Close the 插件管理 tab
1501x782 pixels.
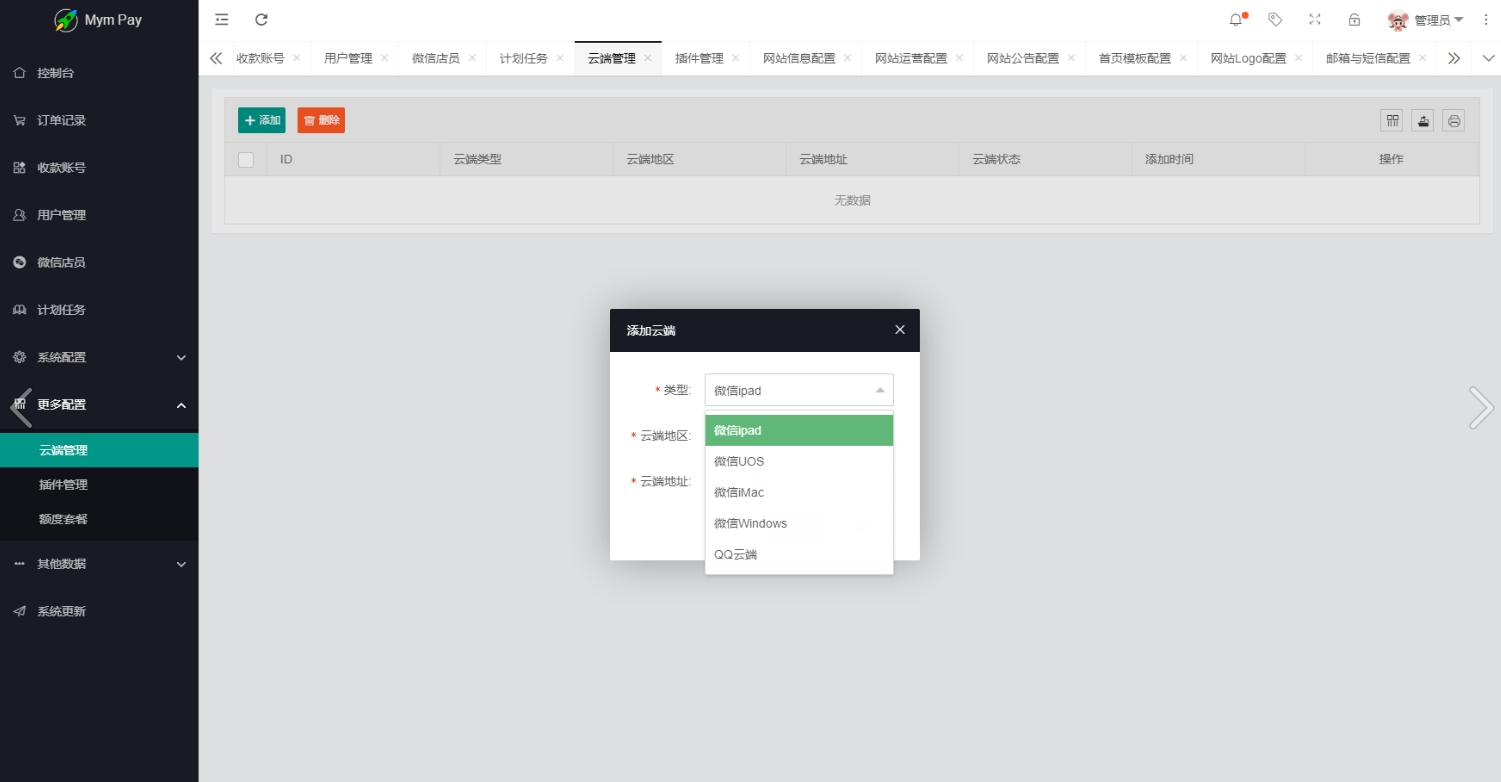point(736,58)
